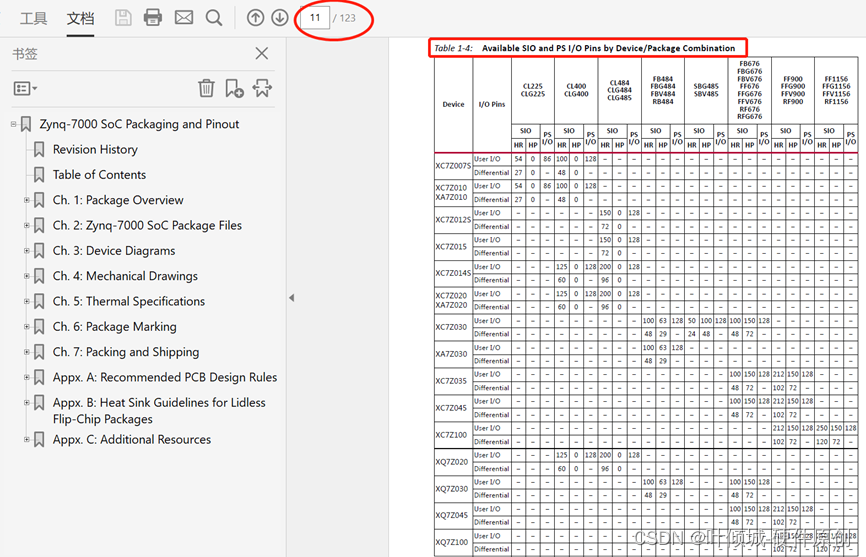Open the Table of Contents bookmark
Viewport: 866px width, 557px height.
[x=99, y=175]
